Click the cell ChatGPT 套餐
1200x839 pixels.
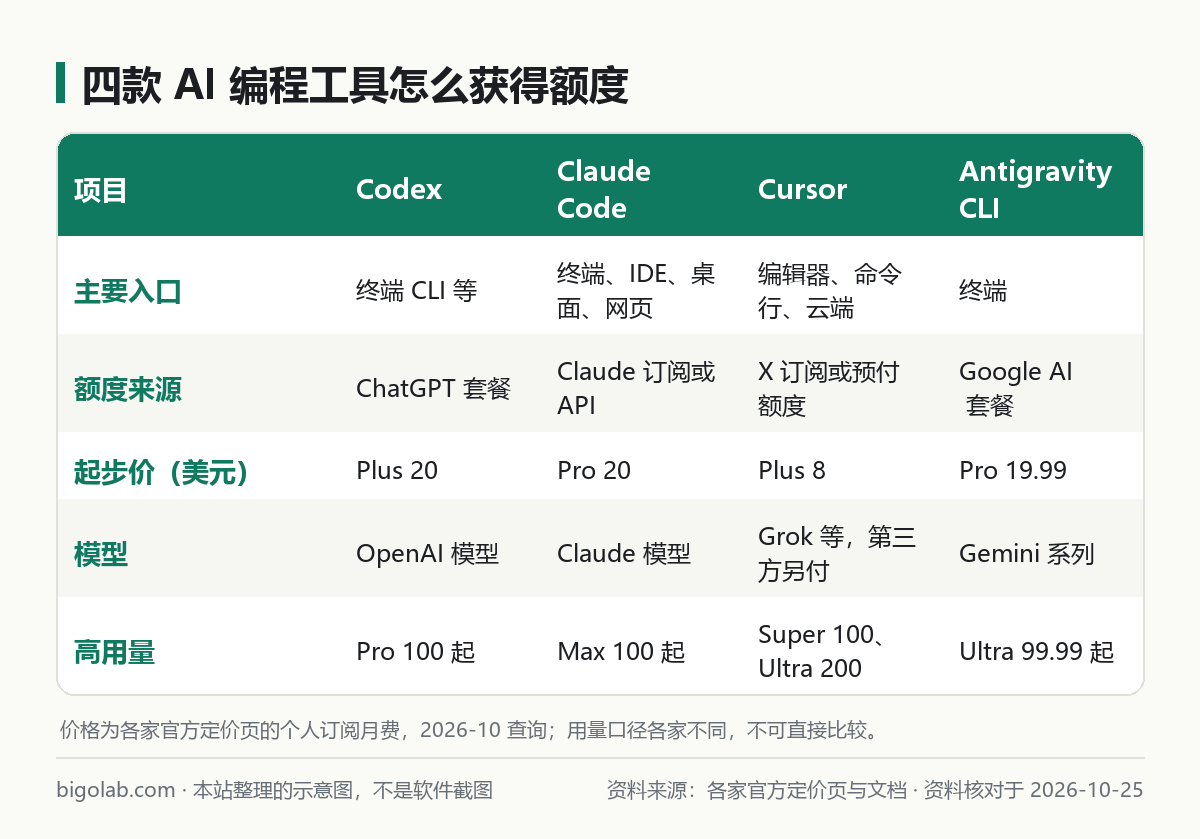point(434,389)
